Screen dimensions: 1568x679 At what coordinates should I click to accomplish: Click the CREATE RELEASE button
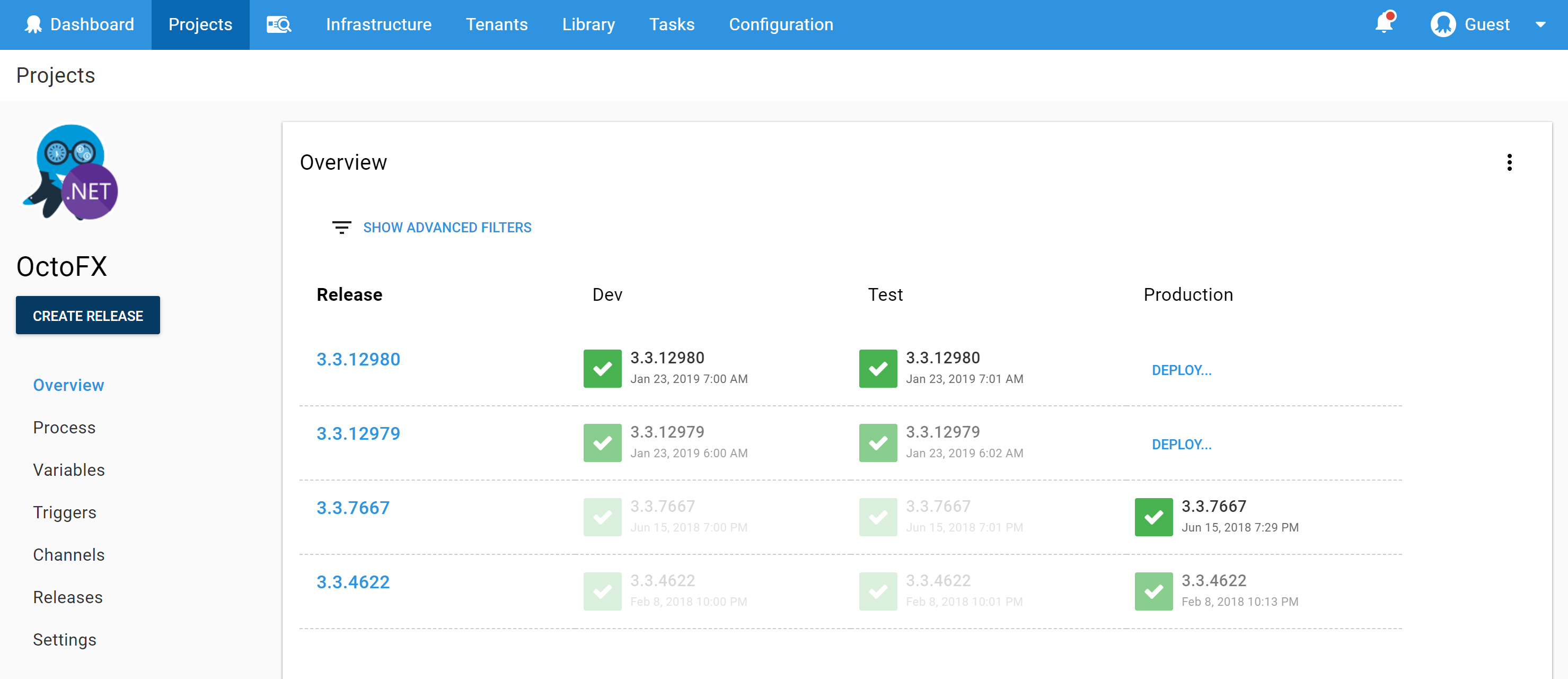pyautogui.click(x=87, y=315)
